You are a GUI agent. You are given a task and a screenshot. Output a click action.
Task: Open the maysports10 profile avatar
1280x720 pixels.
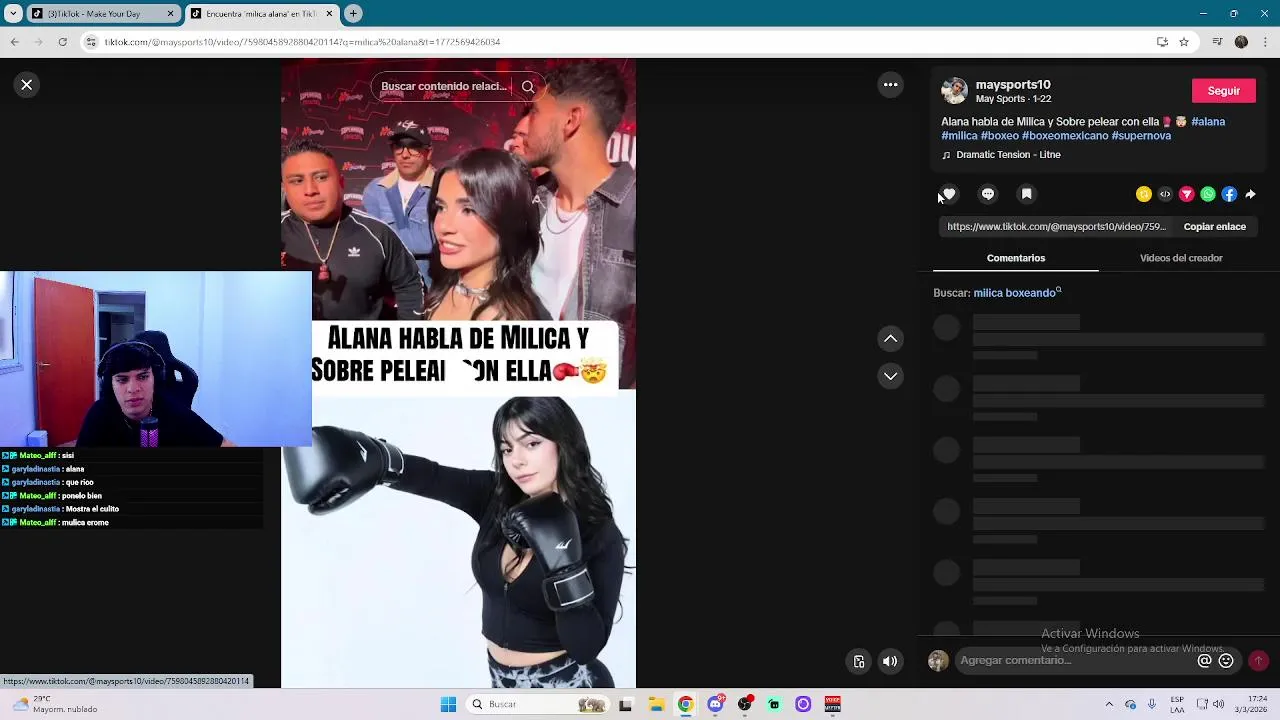(x=955, y=91)
